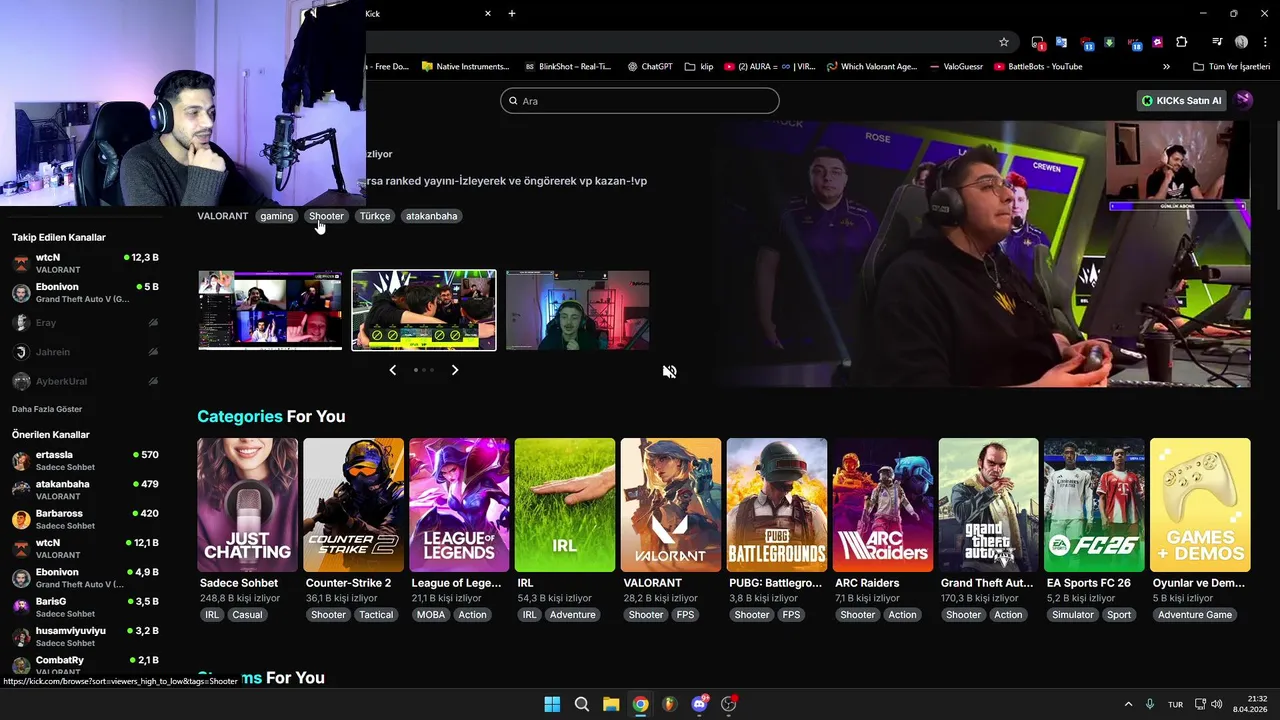Close the Kick browser tab
Viewport: 1280px width, 720px height.
[x=488, y=13]
